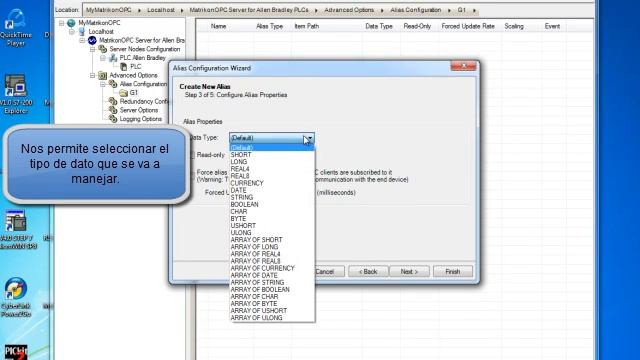The width and height of the screenshot is (640, 360).
Task: Open S7-200 Explorer desktop shortcut
Action: click(16, 95)
